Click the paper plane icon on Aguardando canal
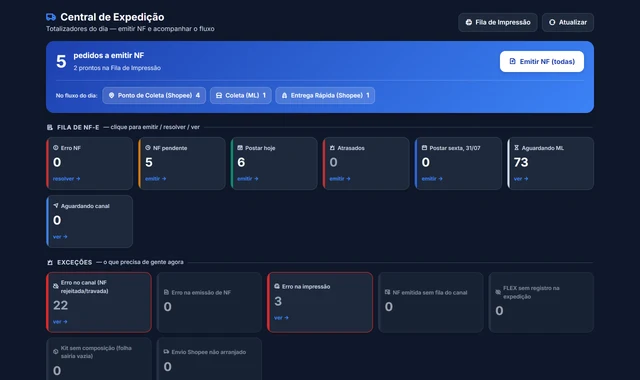640x380 pixels. (56, 206)
